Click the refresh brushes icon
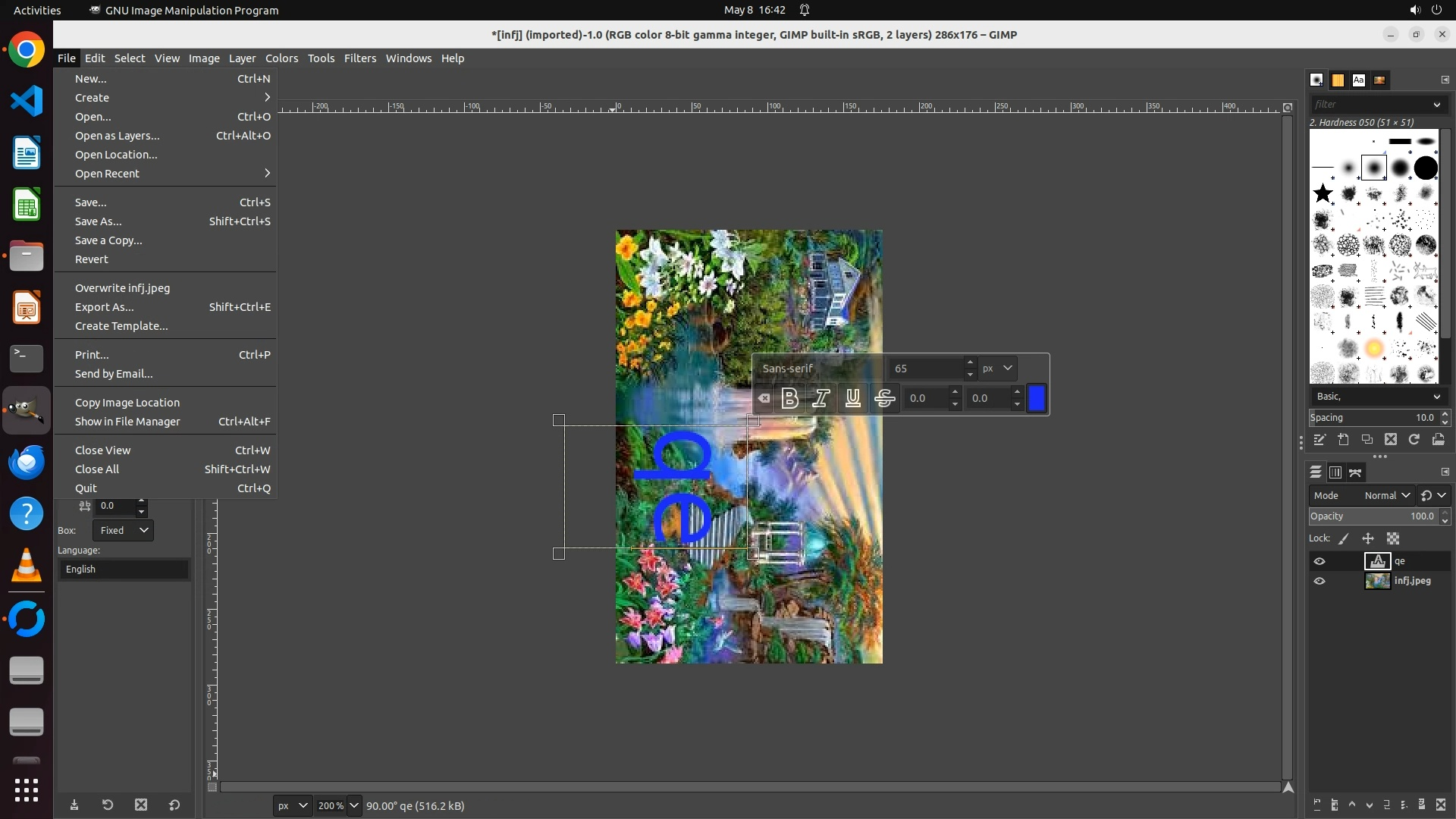The height and width of the screenshot is (819, 1456). point(1414,440)
